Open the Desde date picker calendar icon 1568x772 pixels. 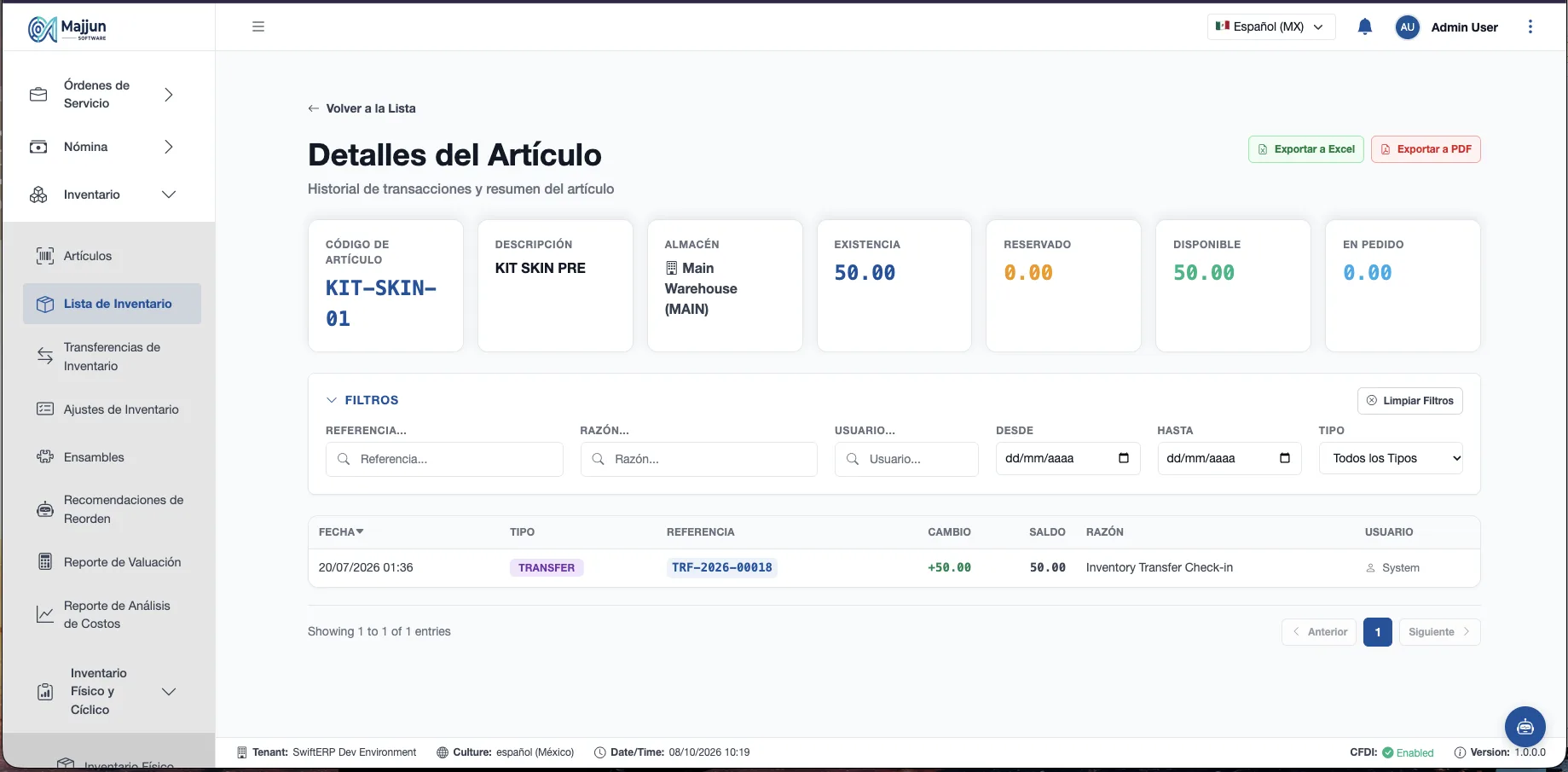pyautogui.click(x=1124, y=458)
